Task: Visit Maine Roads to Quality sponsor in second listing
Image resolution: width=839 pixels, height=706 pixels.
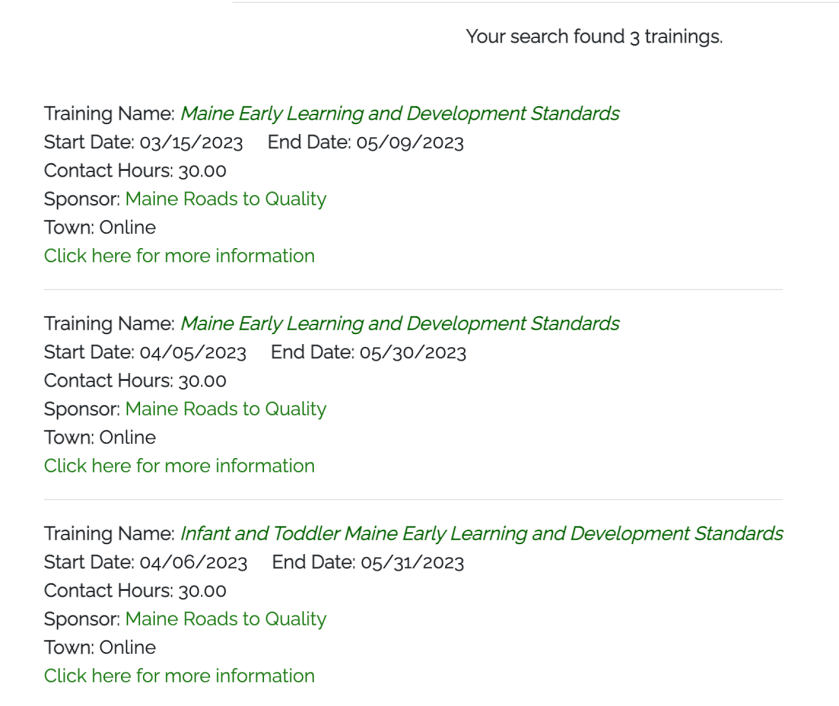Action: [x=225, y=409]
